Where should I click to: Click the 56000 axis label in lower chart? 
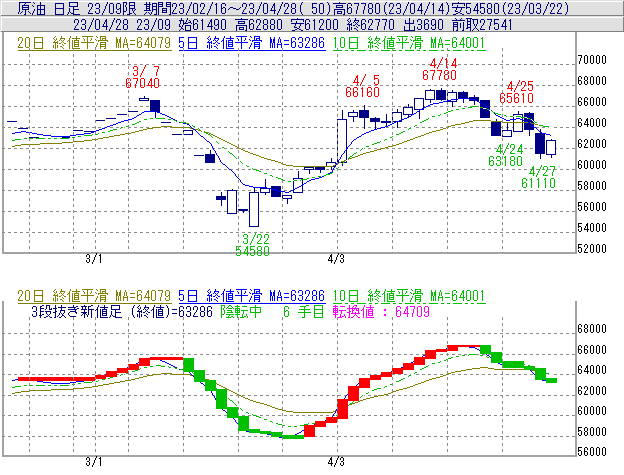(592, 452)
